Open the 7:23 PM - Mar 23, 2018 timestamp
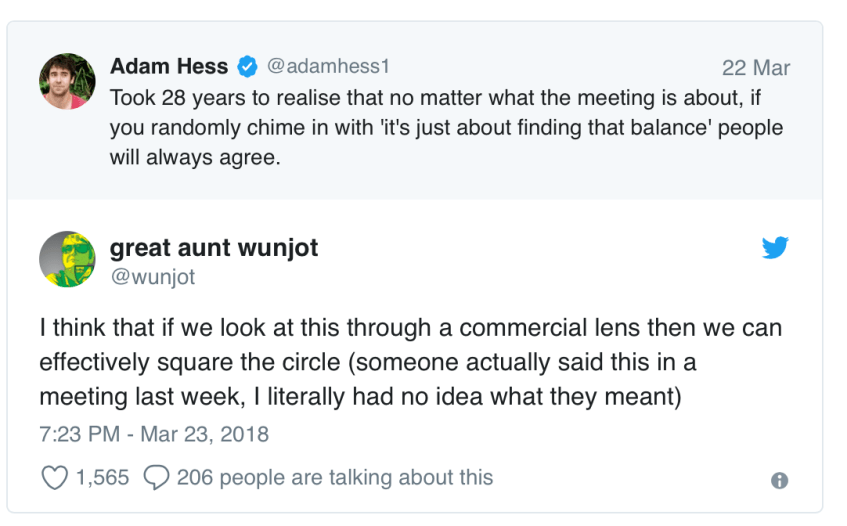 (x=154, y=434)
